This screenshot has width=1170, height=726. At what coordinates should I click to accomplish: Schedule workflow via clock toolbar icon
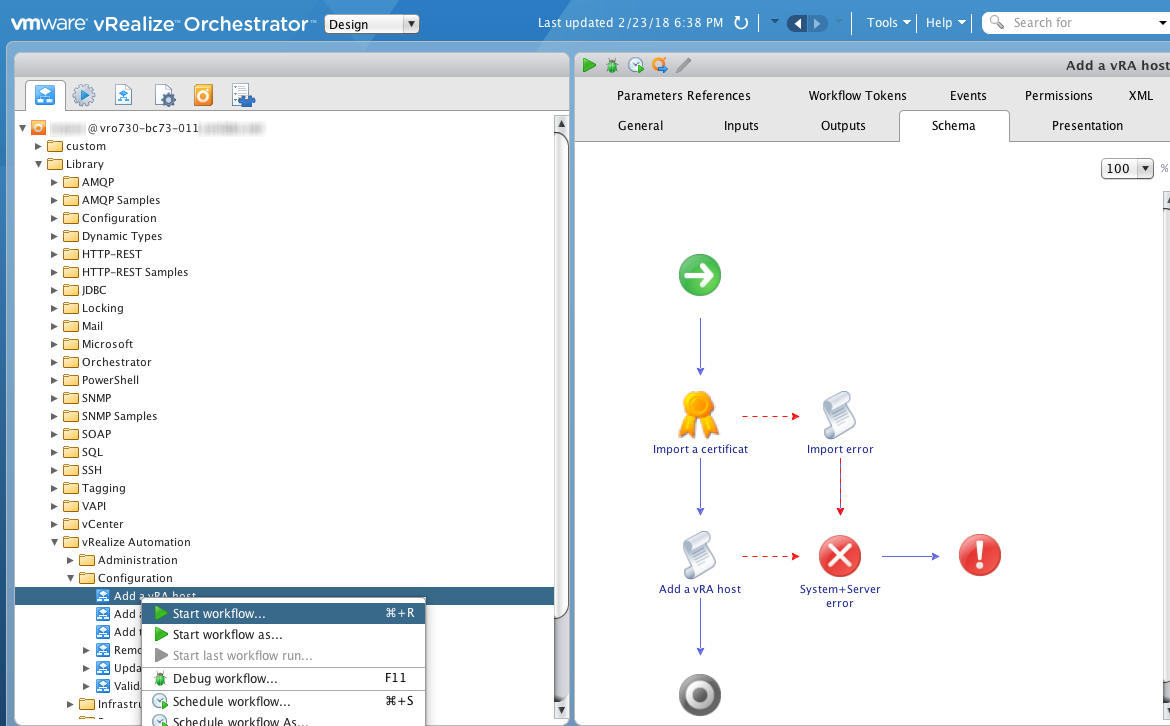[636, 66]
